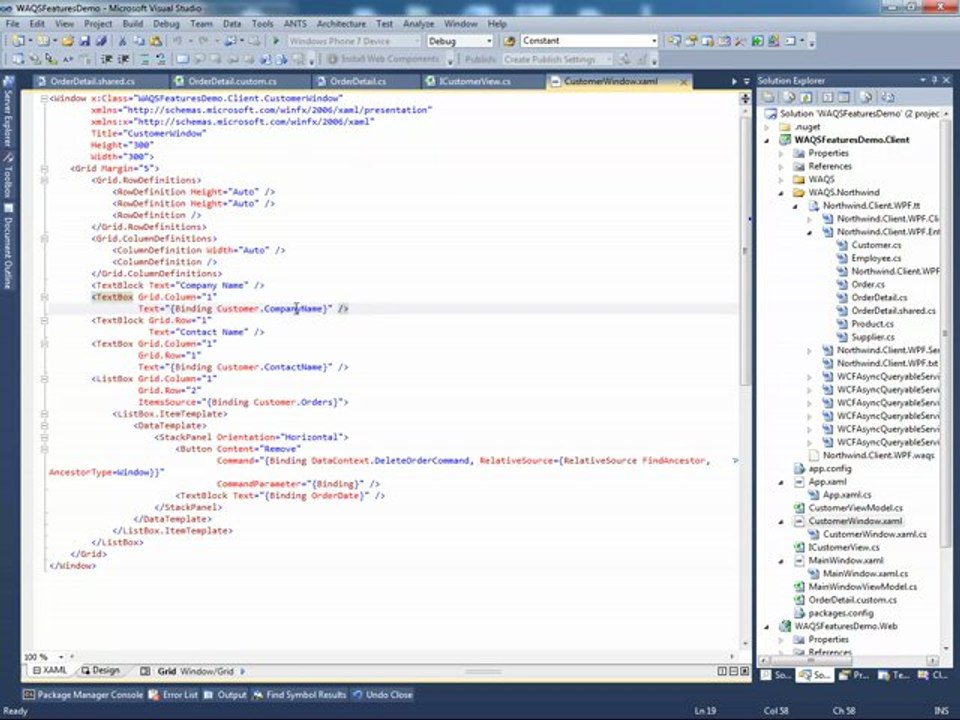Screen dimensions: 960x720
Task: Click the Decrease Indent icon
Action: (107, 59)
